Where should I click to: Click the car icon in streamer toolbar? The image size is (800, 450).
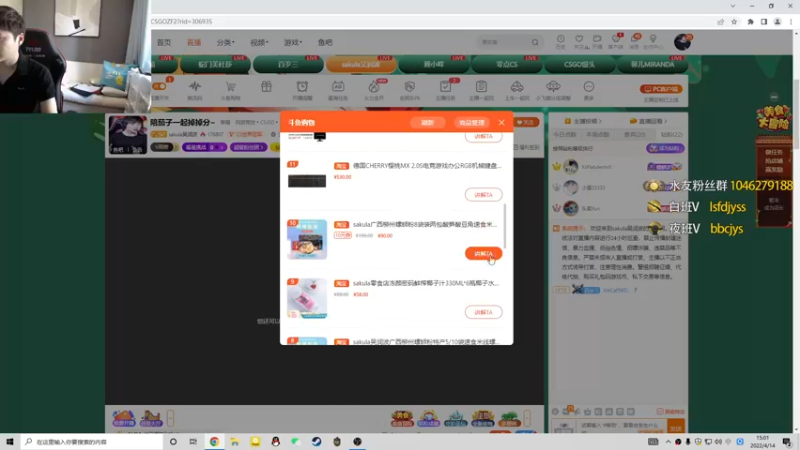point(517,87)
